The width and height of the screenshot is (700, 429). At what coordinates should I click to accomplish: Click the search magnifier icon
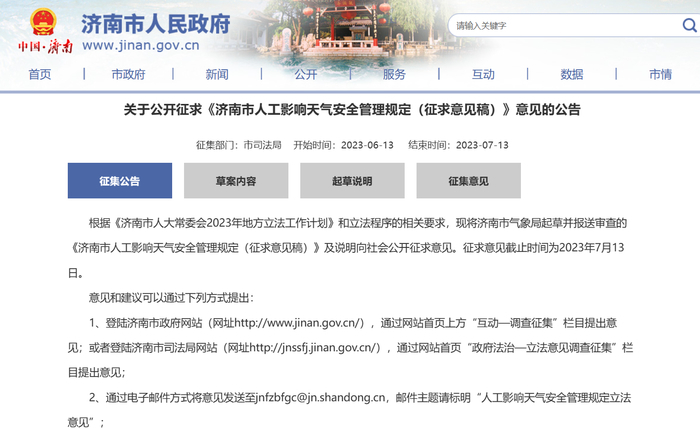pyautogui.click(x=690, y=25)
